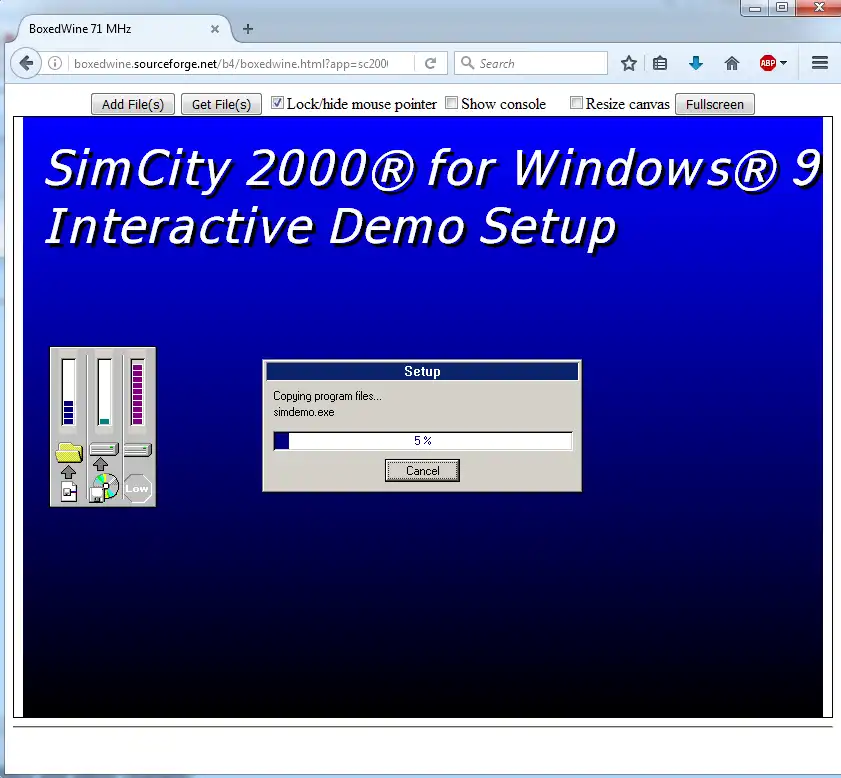This screenshot has height=778, width=841.
Task: Click the document file icon under the folder
Action: (x=69, y=492)
